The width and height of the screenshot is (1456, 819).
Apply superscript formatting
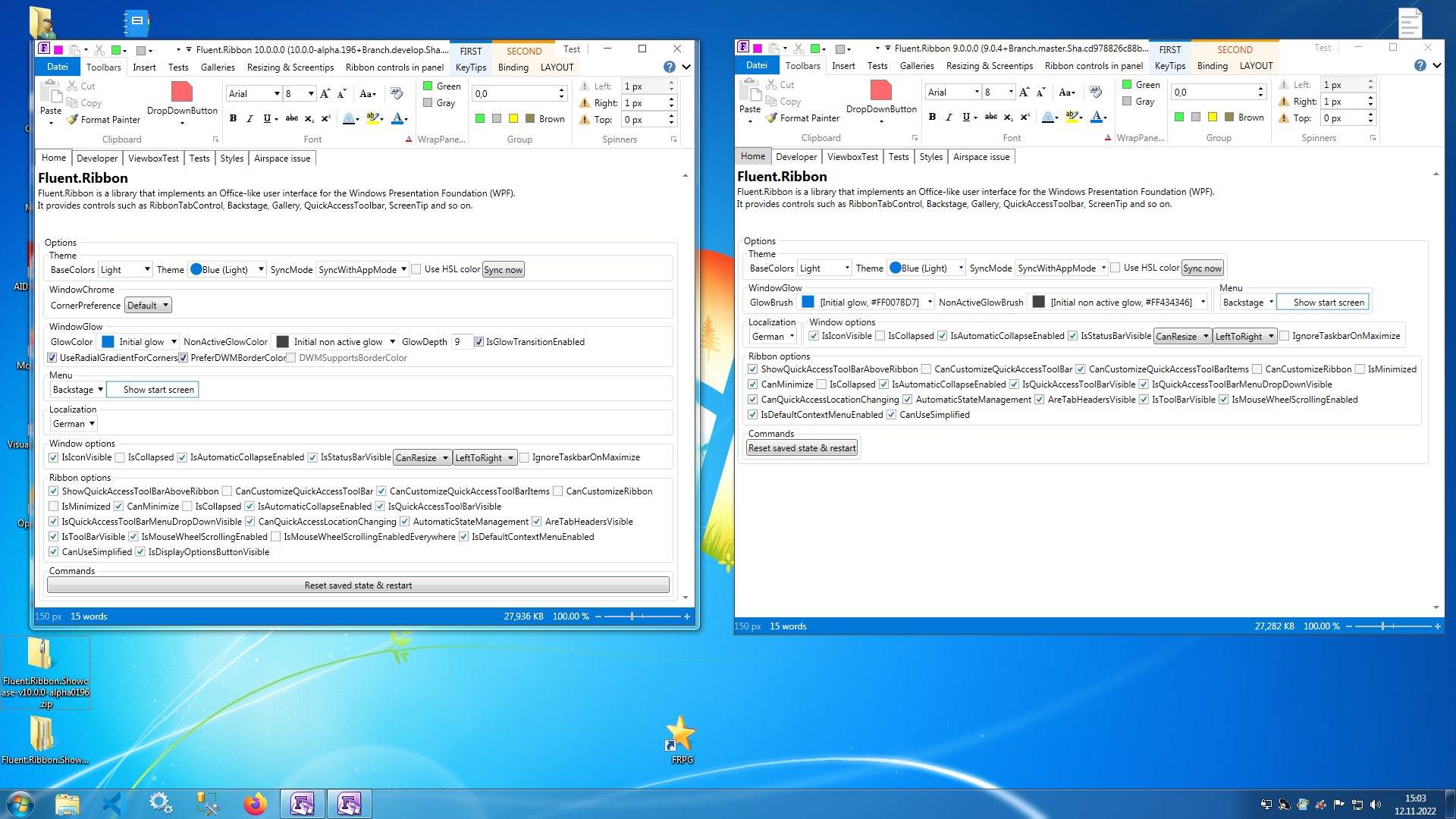click(326, 118)
